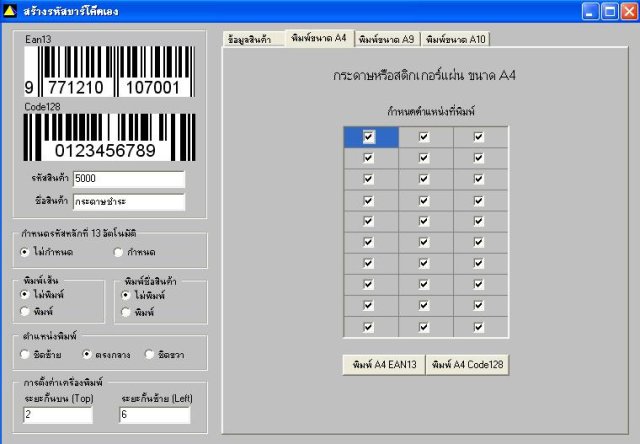Click the Top margin input field
Image resolution: width=640 pixels, height=444 pixels.
[x=58, y=415]
